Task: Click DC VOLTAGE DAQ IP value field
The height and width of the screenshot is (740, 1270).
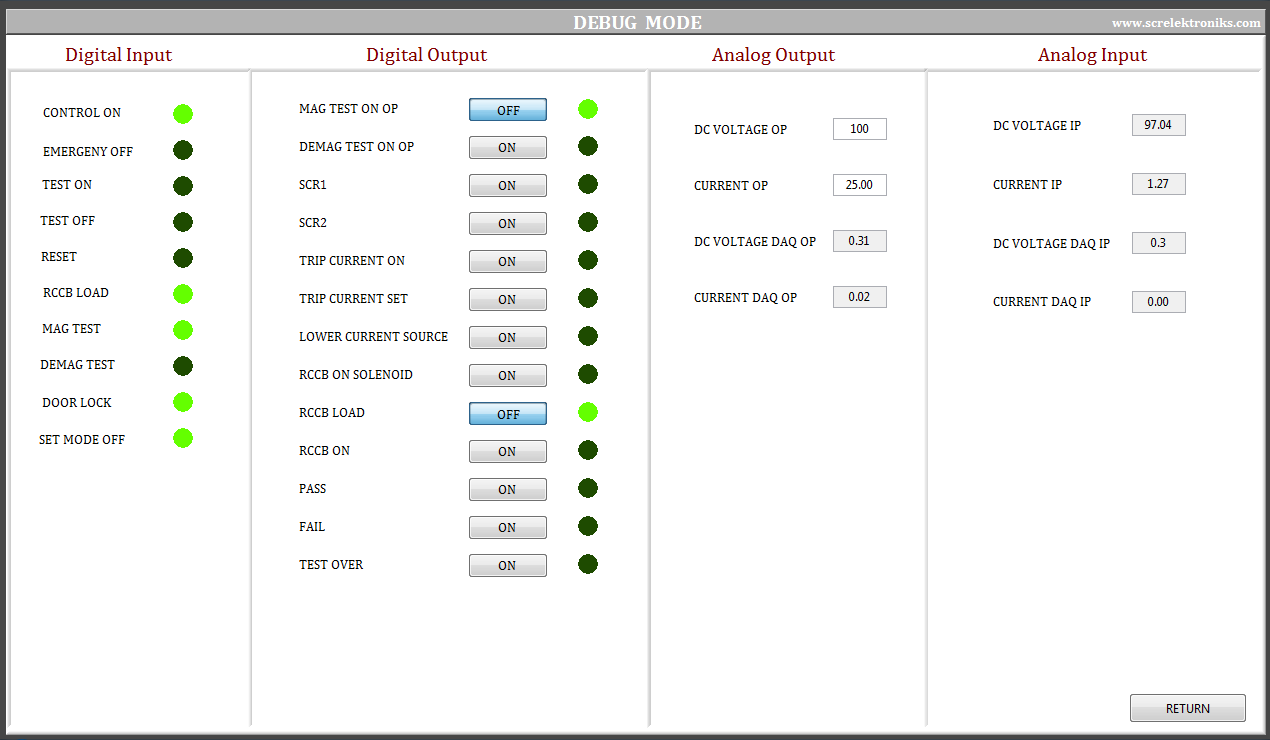Action: [x=1159, y=243]
